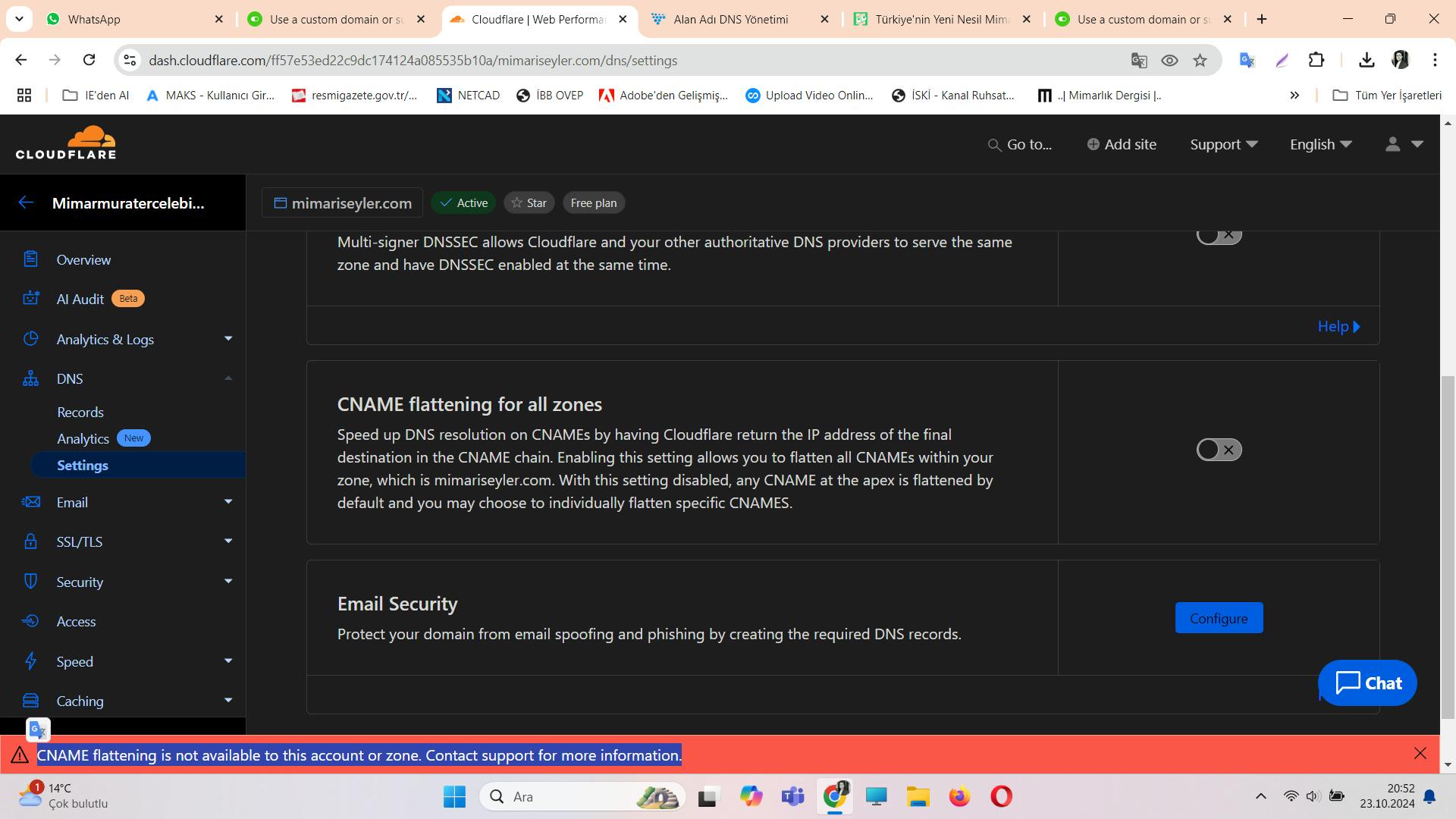This screenshot has height=819, width=1456.
Task: Dismiss the red error banner
Action: coord(1420,753)
